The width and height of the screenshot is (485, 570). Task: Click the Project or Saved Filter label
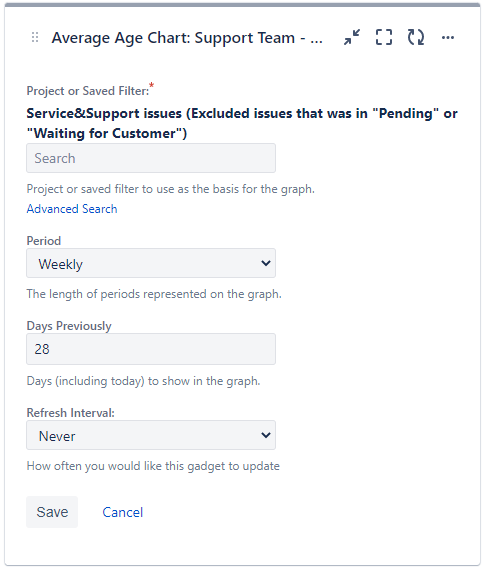tap(88, 91)
